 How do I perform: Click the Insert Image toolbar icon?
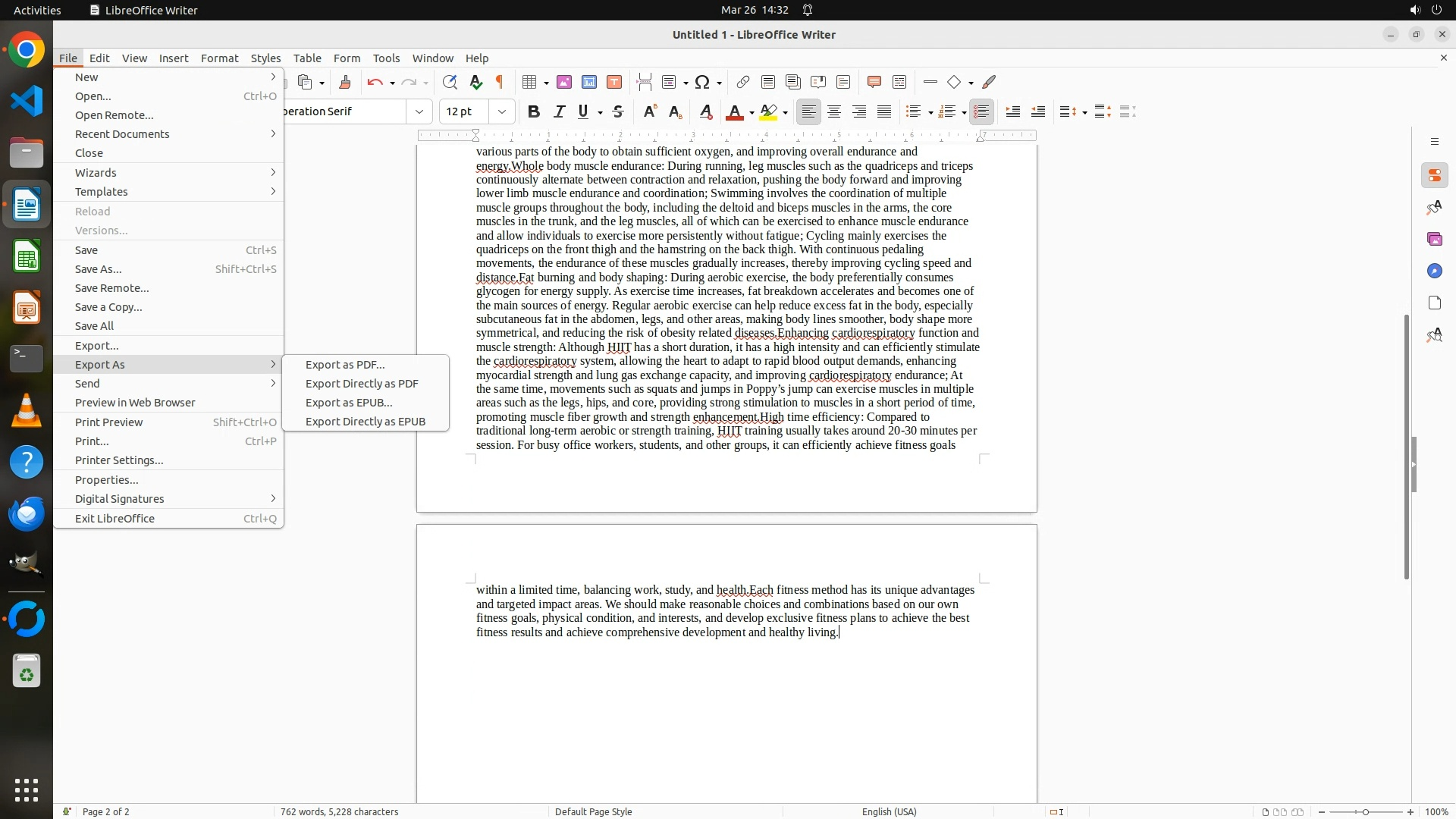pyautogui.click(x=564, y=82)
